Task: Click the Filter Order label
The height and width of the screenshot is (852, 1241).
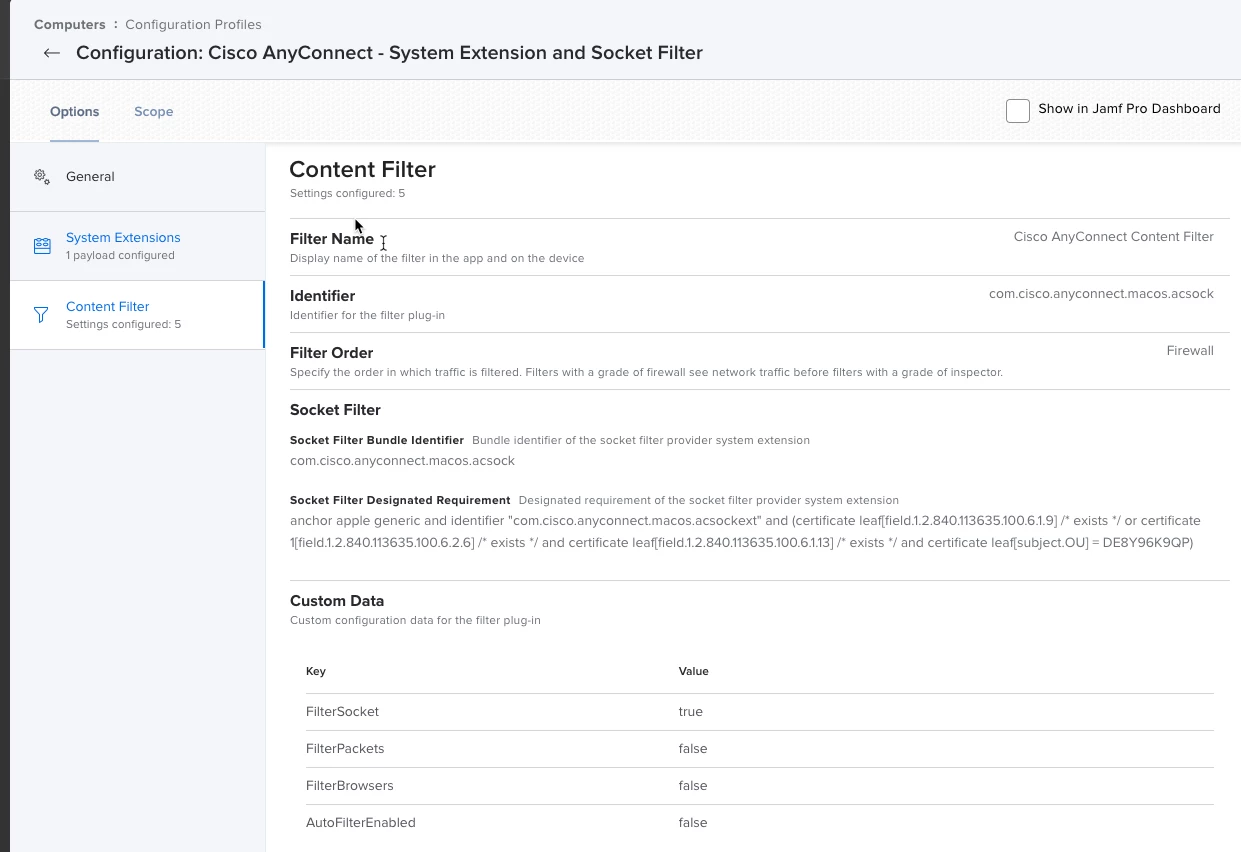Action: click(x=331, y=353)
